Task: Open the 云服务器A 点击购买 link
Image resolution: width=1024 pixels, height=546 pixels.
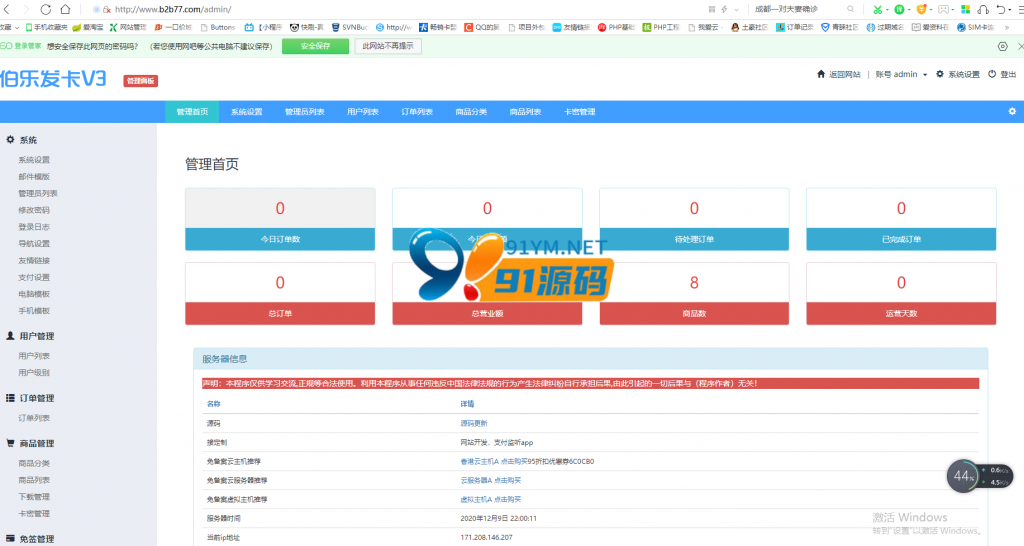Action: 490,480
